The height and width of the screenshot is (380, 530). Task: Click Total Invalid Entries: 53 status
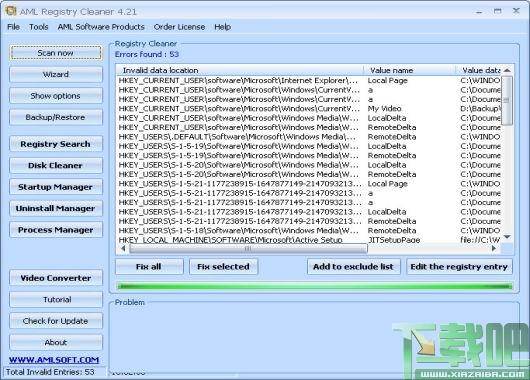50,372
